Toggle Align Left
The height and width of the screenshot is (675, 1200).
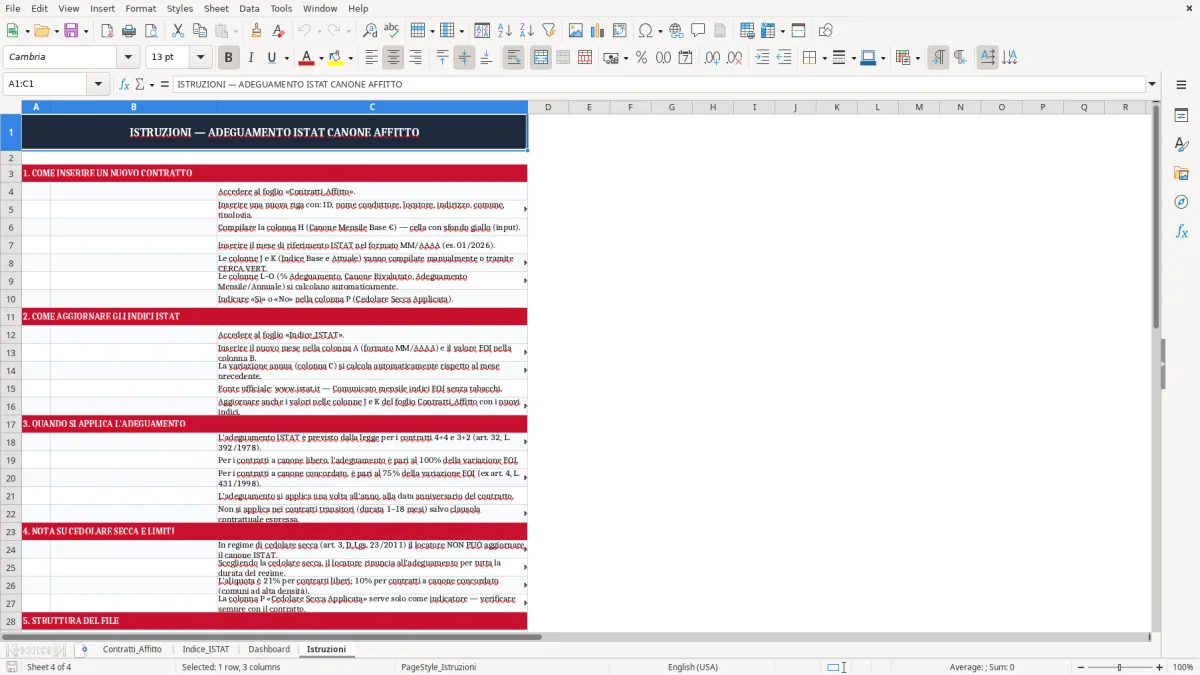pyautogui.click(x=371, y=58)
